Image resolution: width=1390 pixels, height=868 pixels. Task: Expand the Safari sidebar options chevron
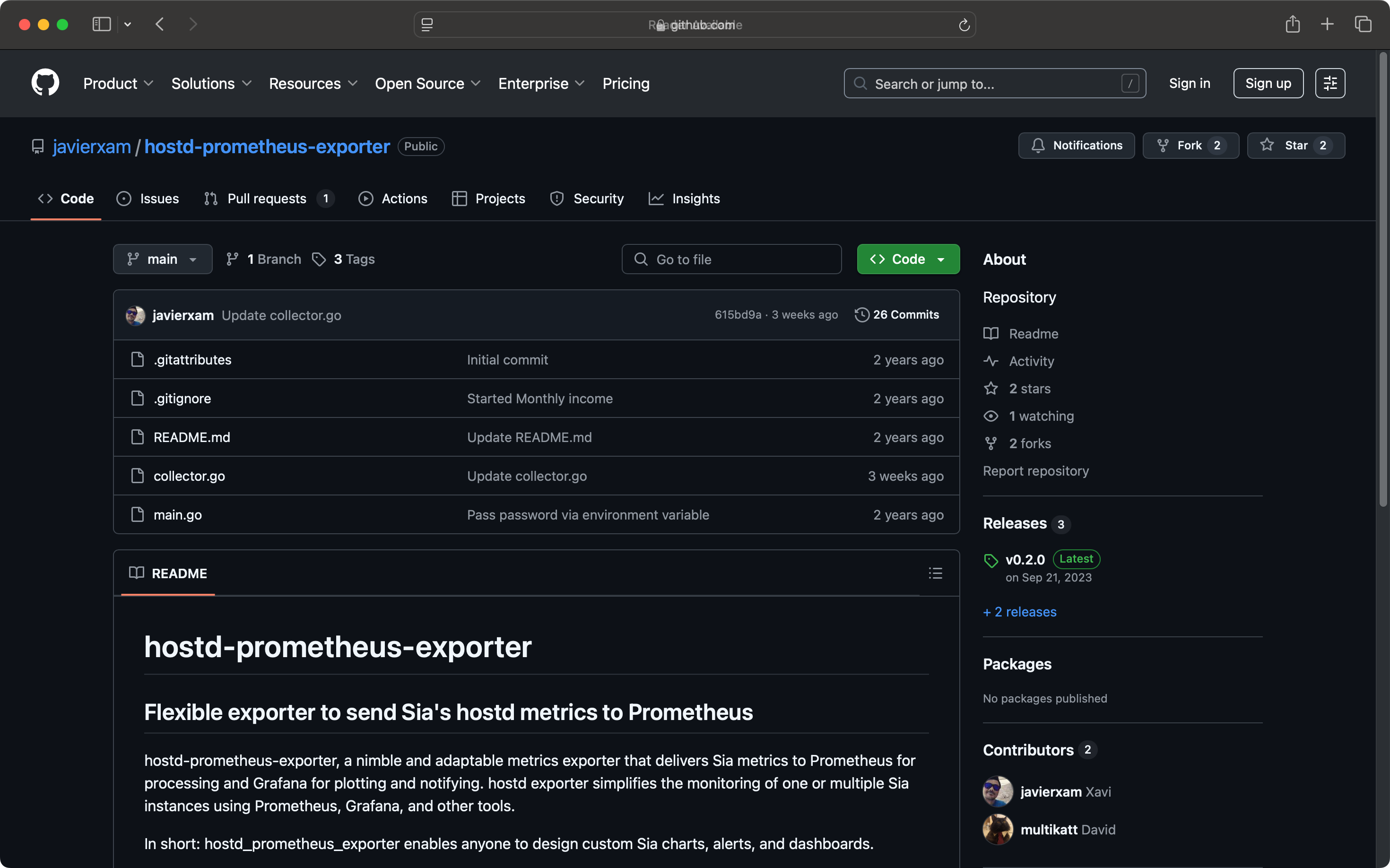128,24
